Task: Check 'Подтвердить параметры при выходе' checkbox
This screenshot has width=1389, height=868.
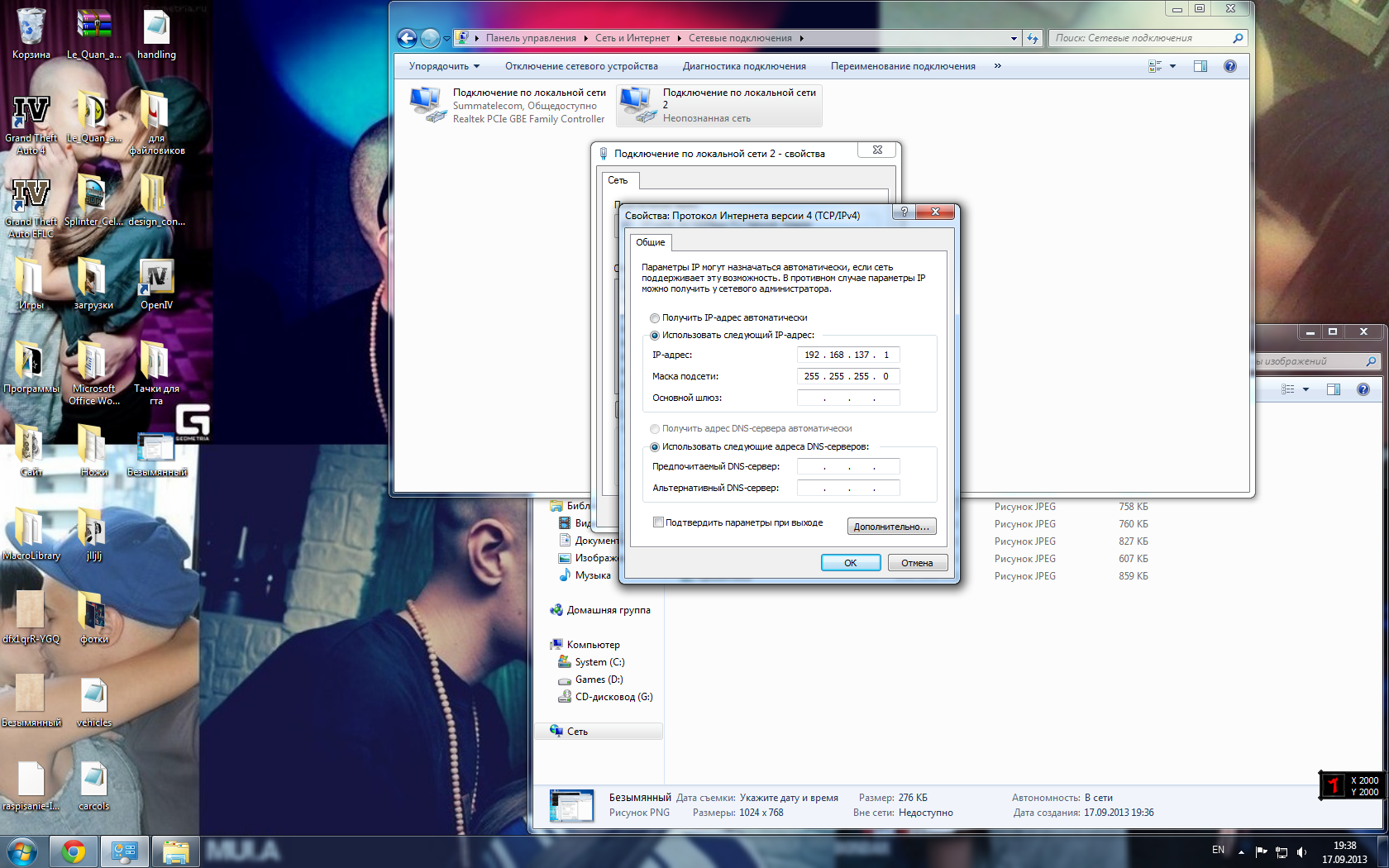Action: pyautogui.click(x=658, y=522)
